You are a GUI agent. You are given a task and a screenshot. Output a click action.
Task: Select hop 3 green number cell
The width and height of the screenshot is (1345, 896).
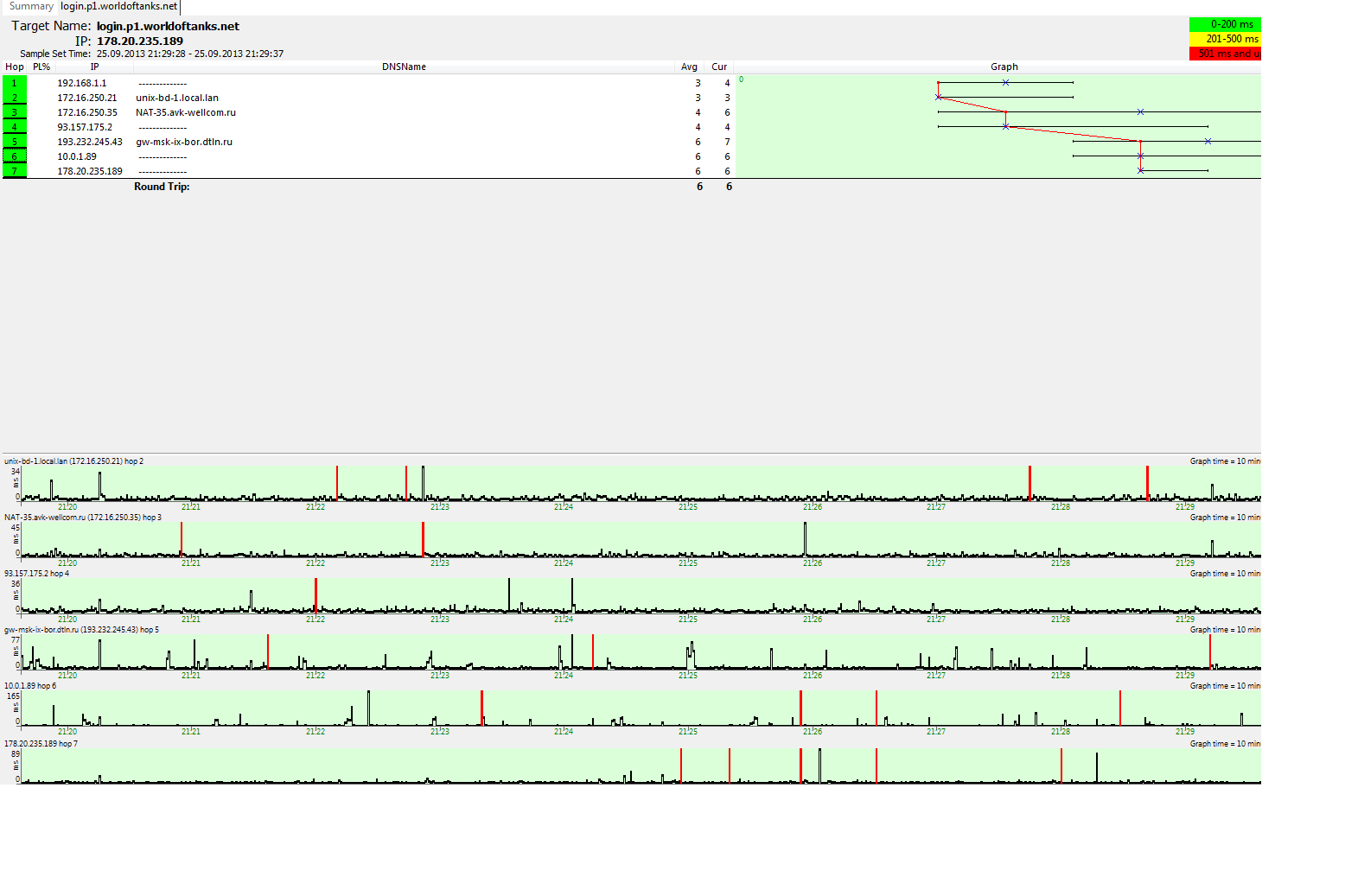(15, 112)
